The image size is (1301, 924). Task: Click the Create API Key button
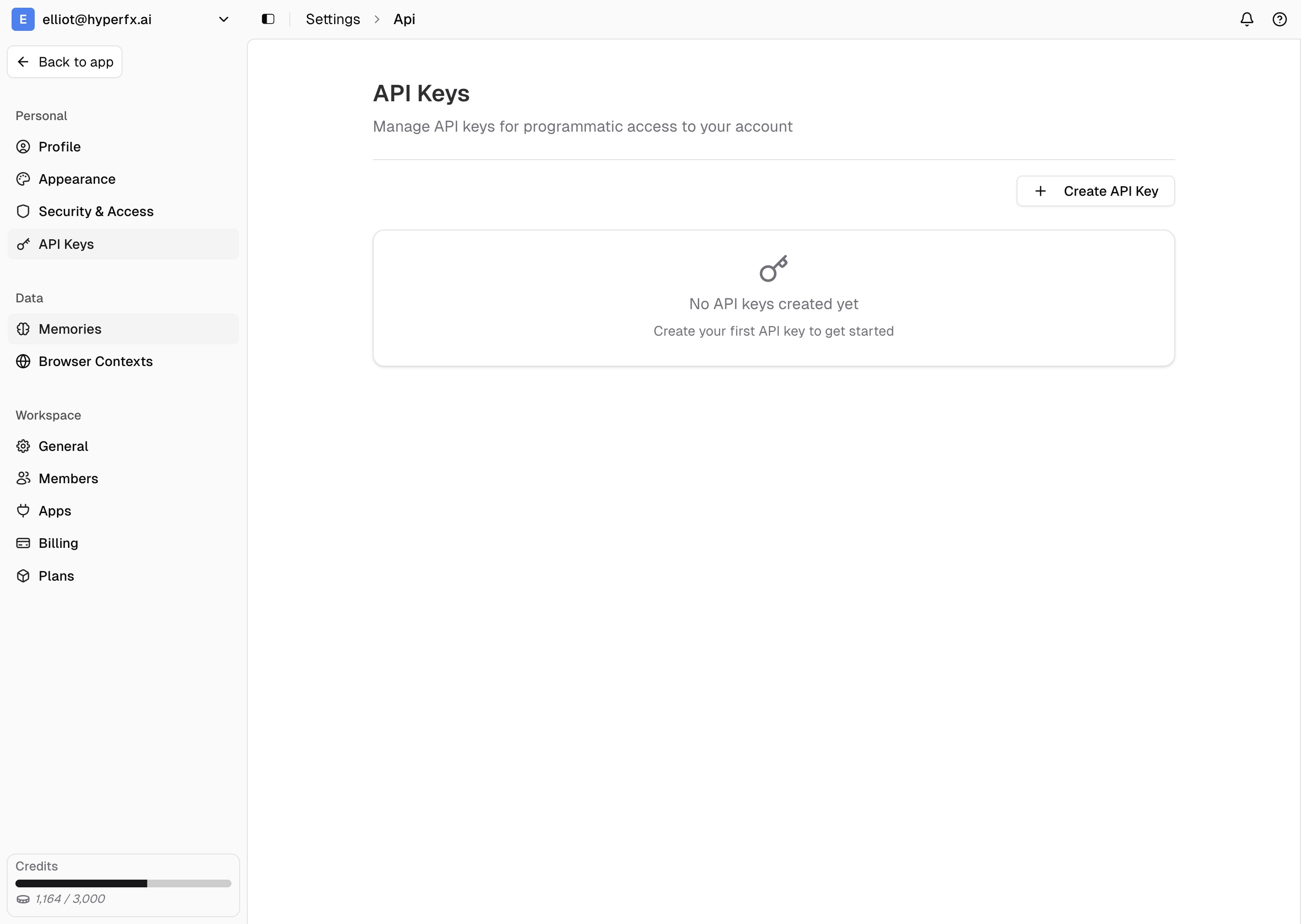pos(1095,190)
